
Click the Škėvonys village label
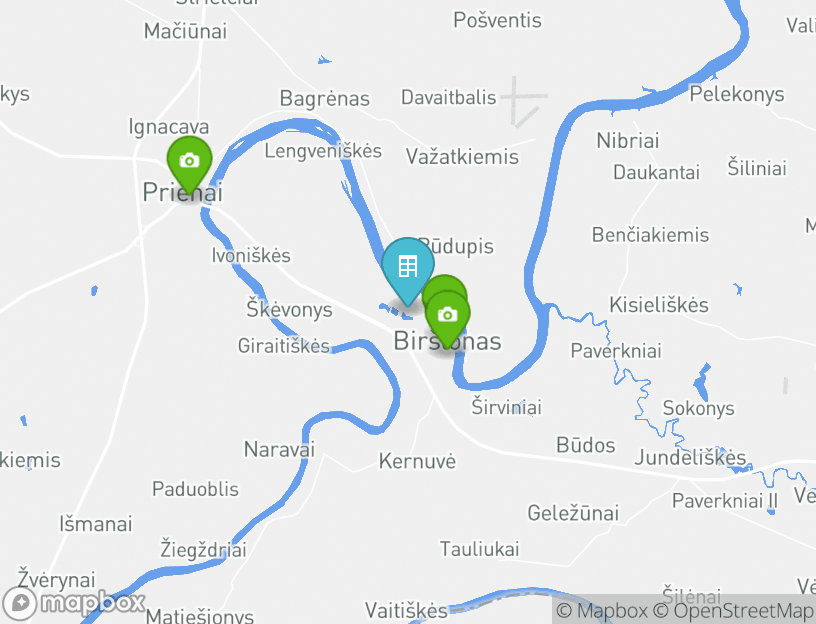coord(289,309)
